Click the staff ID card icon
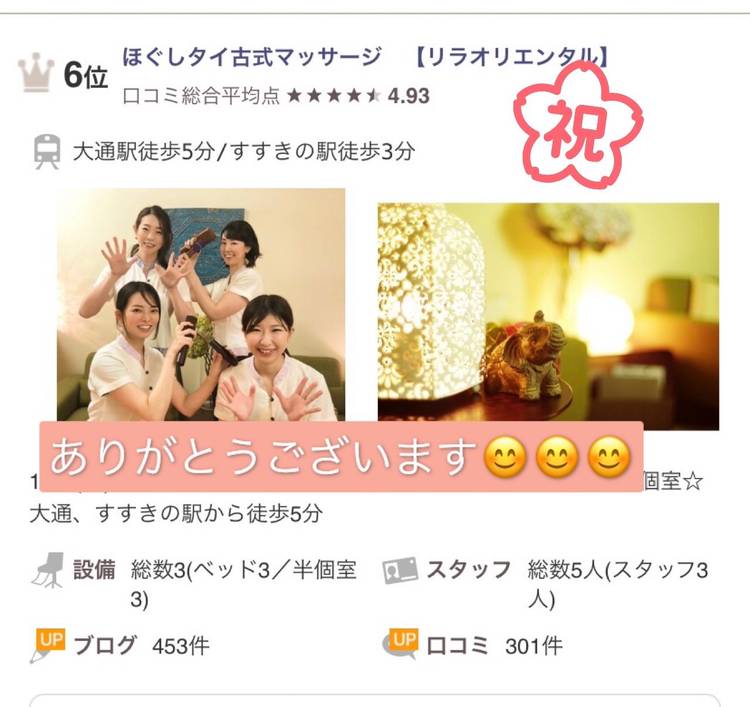 pos(400,570)
